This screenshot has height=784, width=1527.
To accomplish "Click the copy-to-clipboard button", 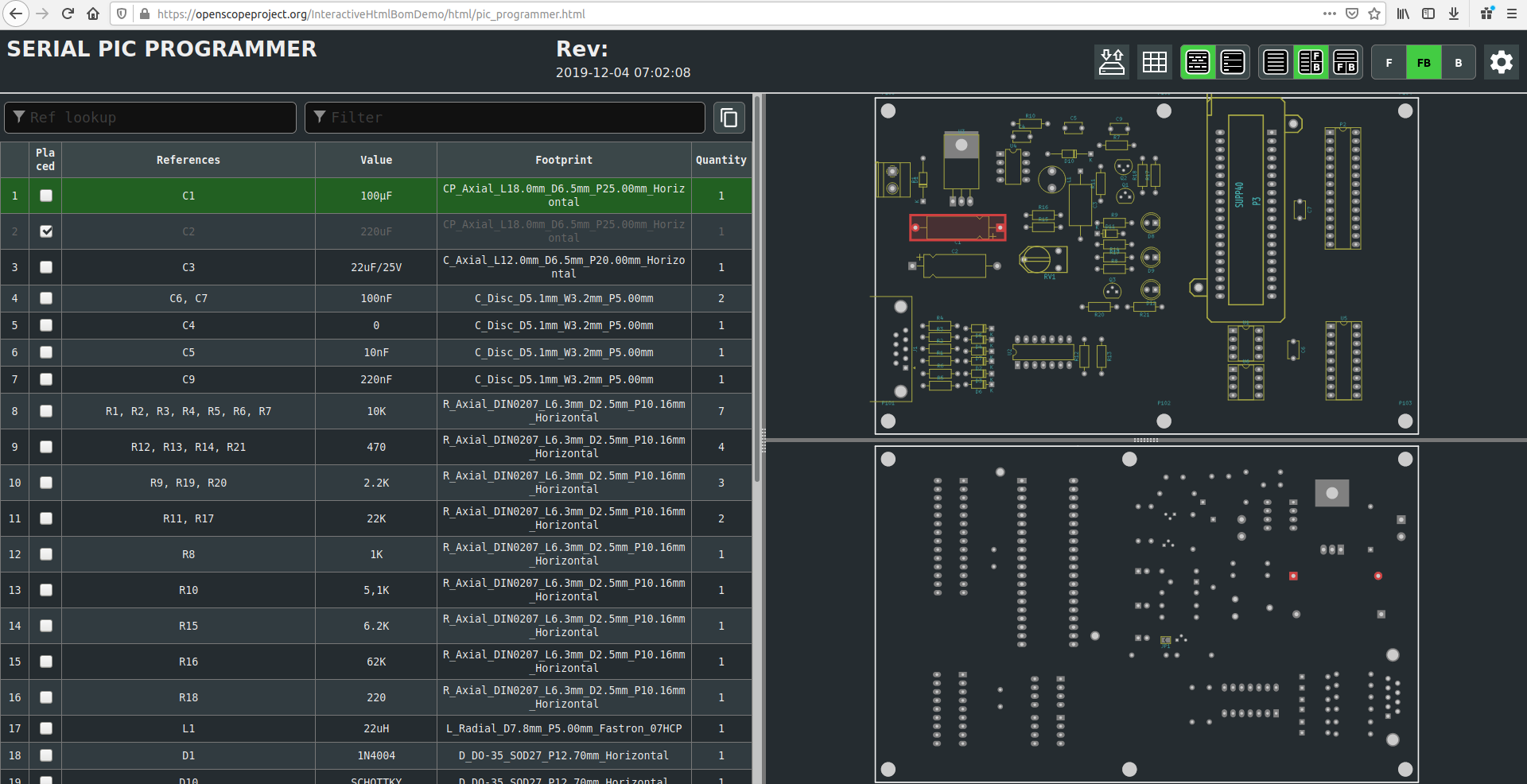I will tap(729, 118).
